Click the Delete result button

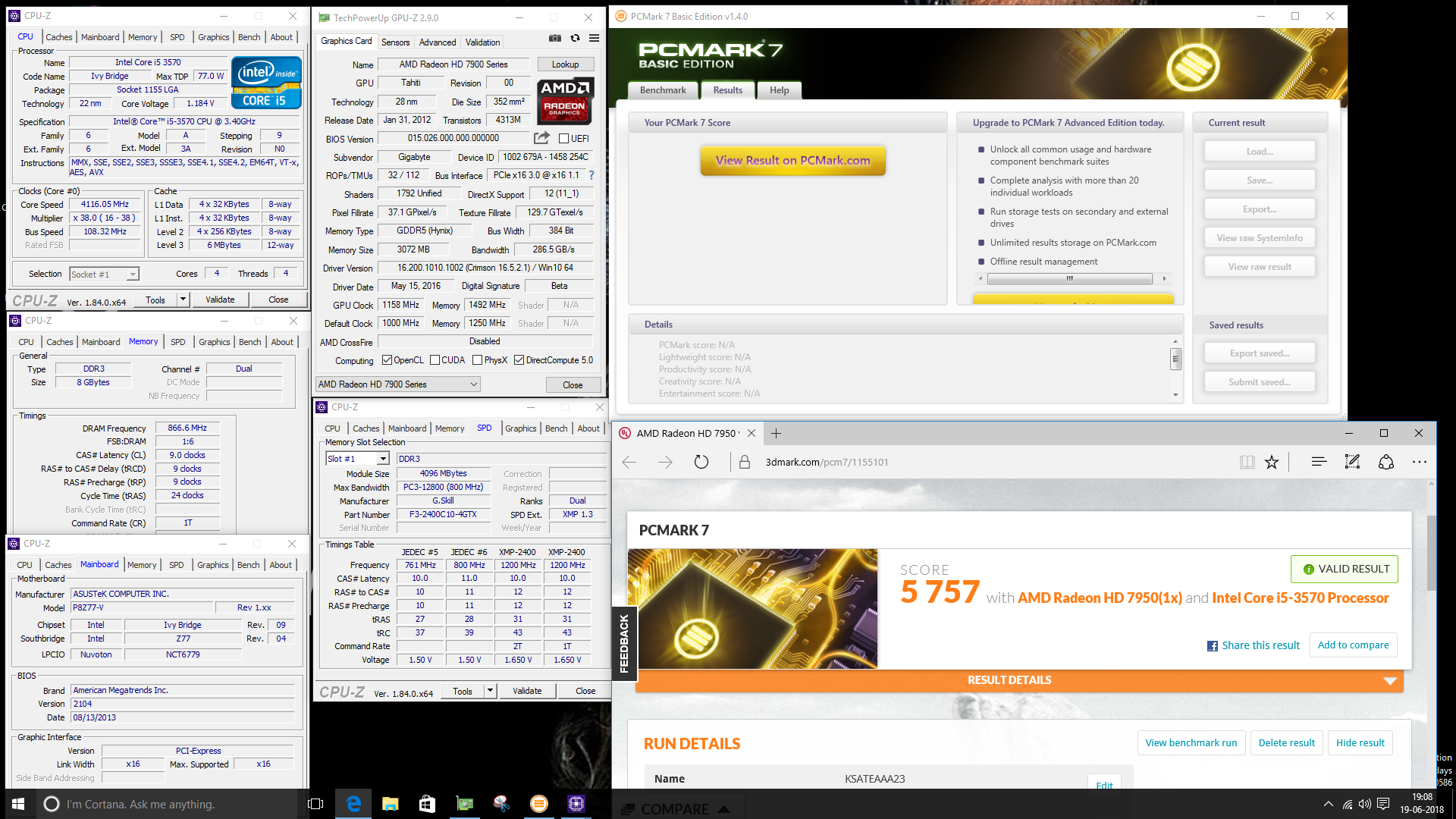pyautogui.click(x=1286, y=742)
